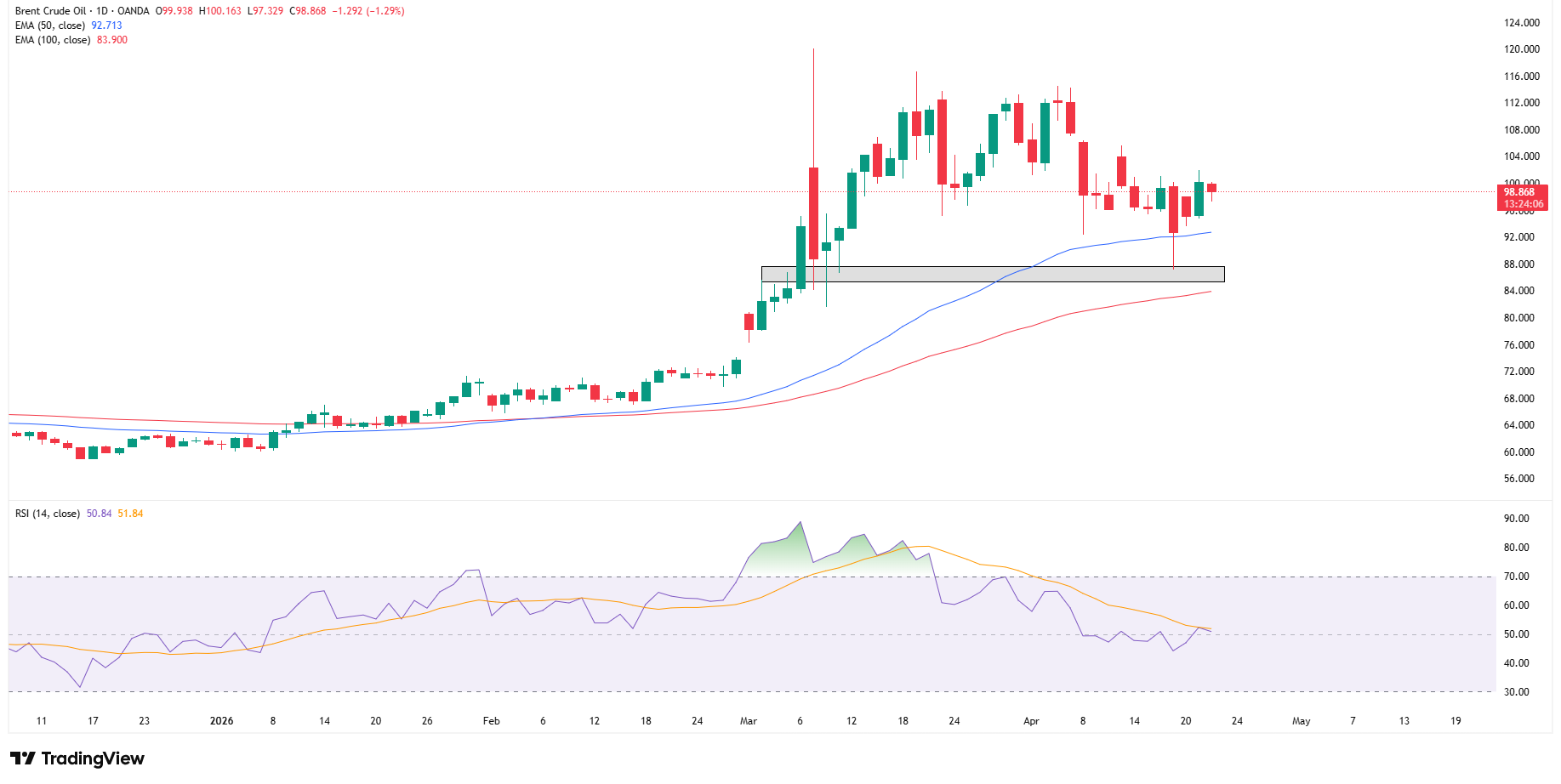This screenshot has width=1561, height=784.
Task: Click the May label on the time axis
Action: [x=1301, y=721]
